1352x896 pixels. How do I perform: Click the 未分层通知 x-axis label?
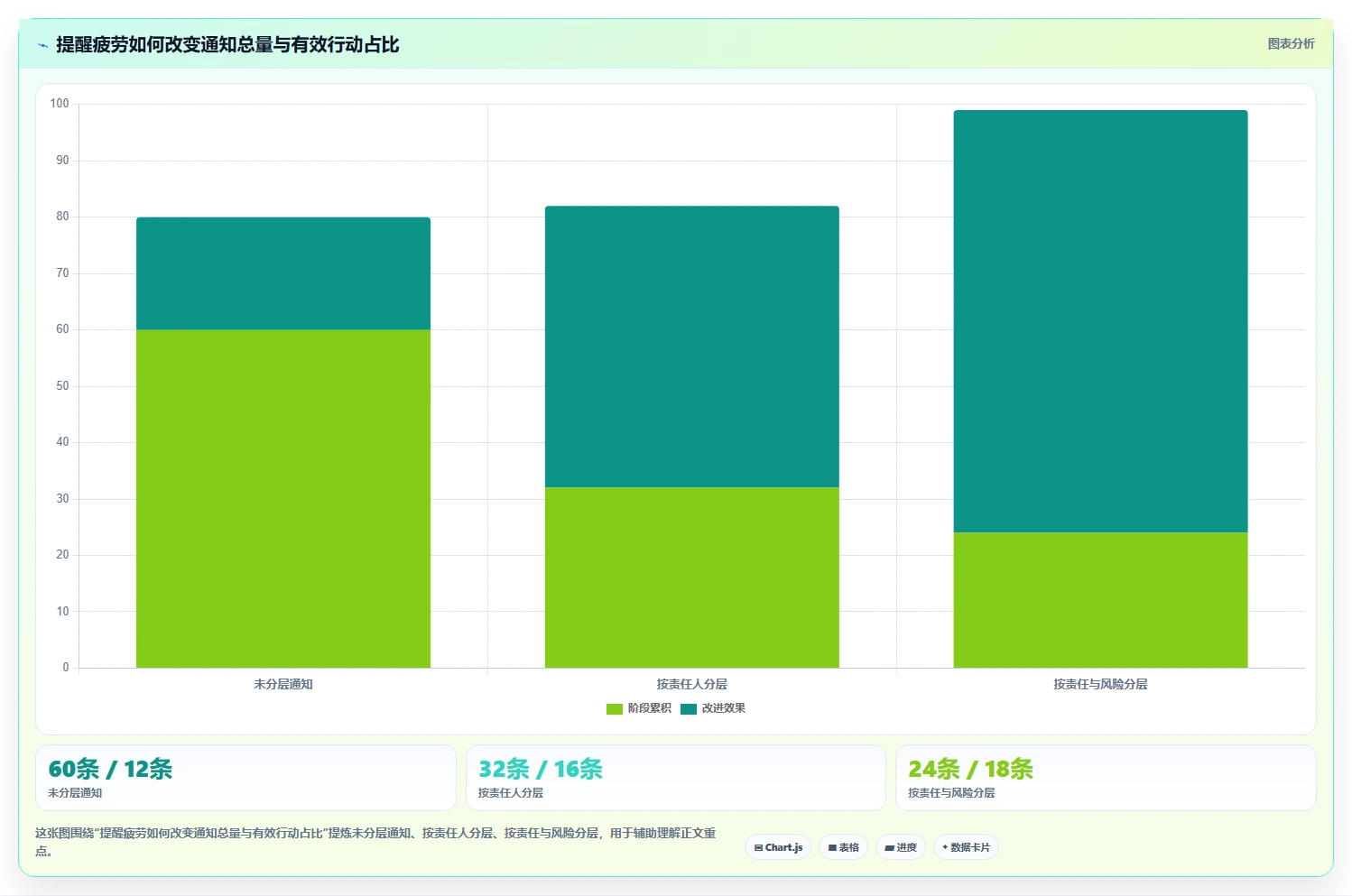(x=283, y=684)
